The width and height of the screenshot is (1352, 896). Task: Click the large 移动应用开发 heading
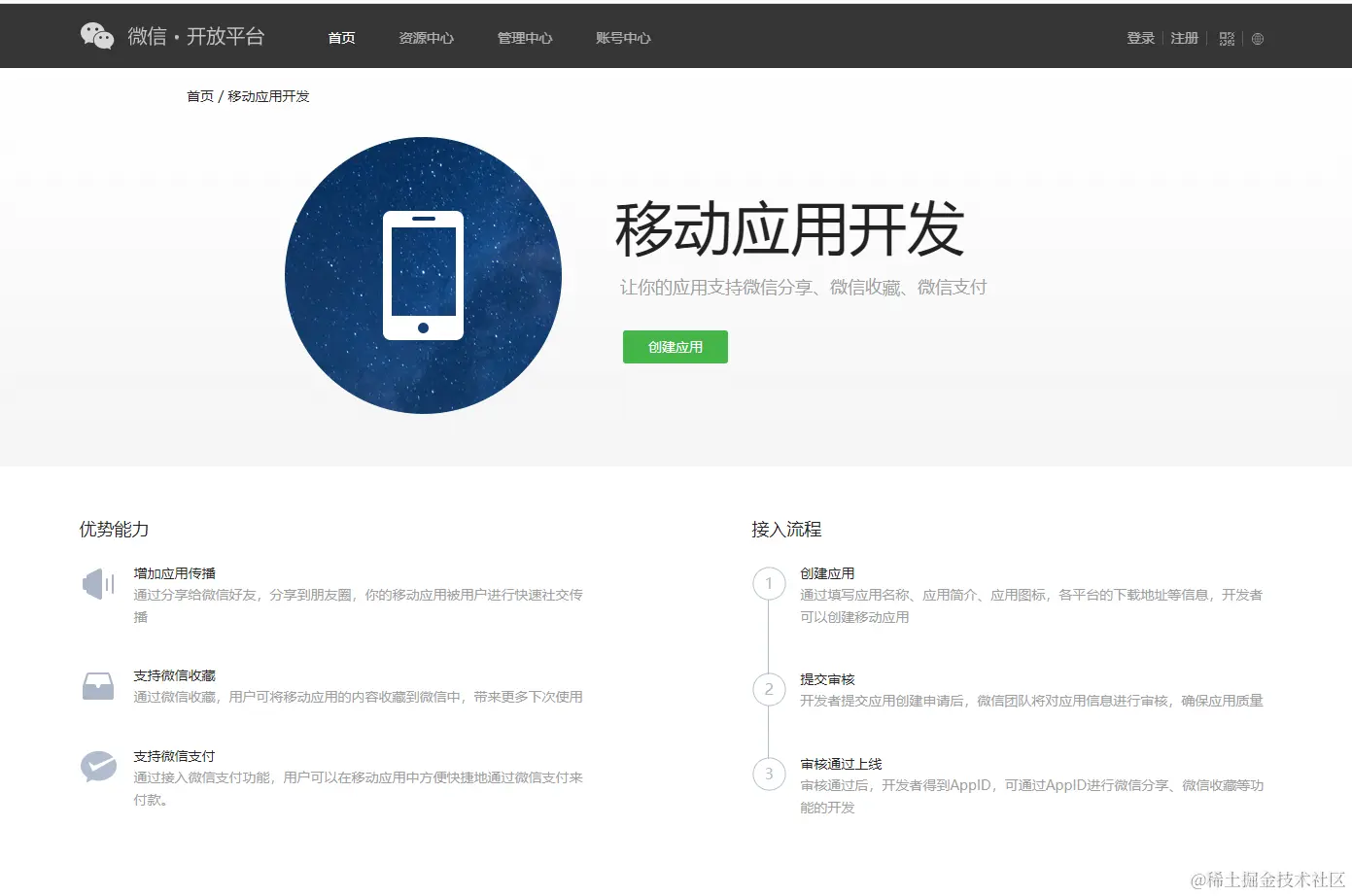click(x=789, y=230)
